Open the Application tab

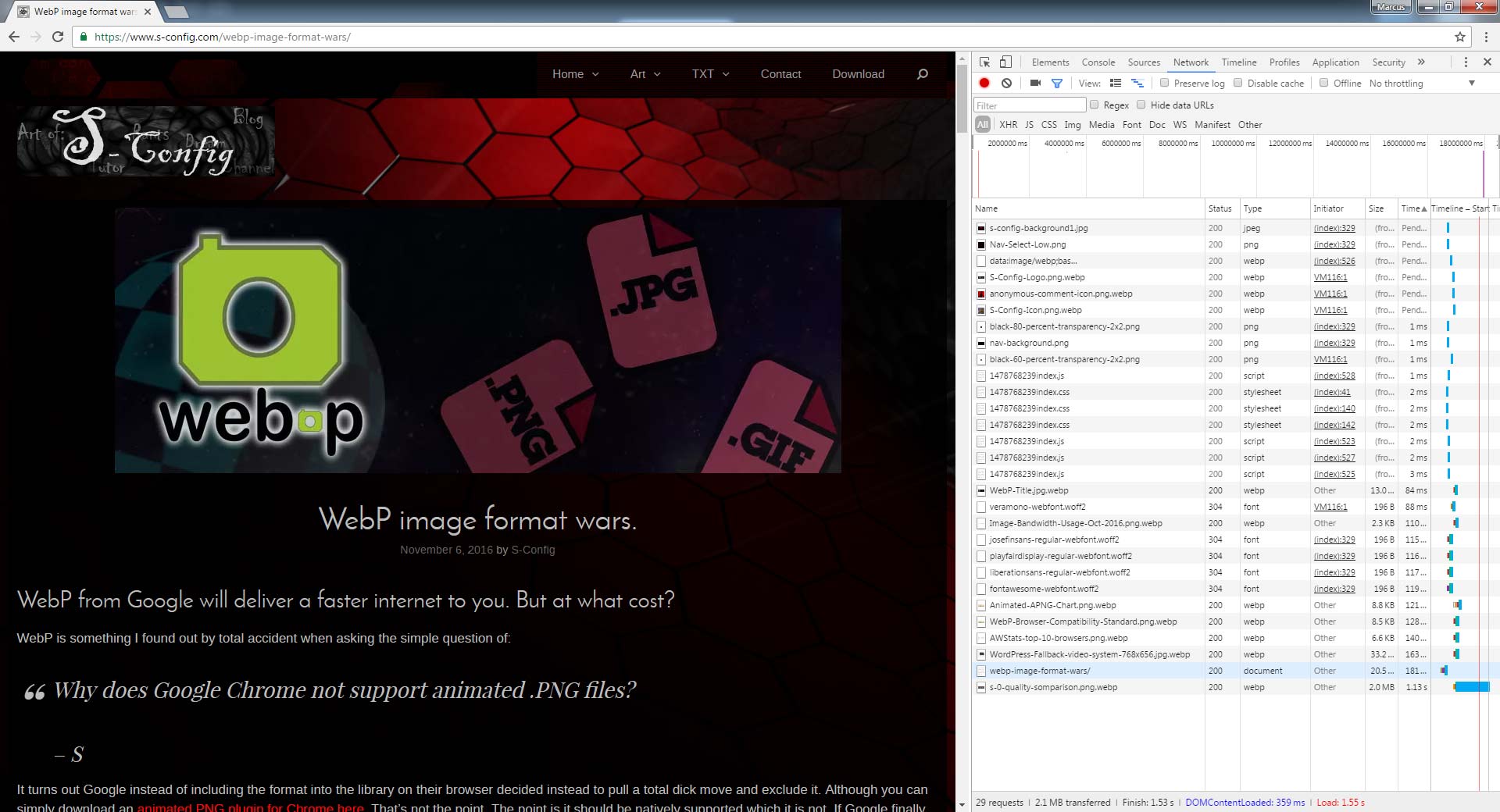click(x=1335, y=62)
